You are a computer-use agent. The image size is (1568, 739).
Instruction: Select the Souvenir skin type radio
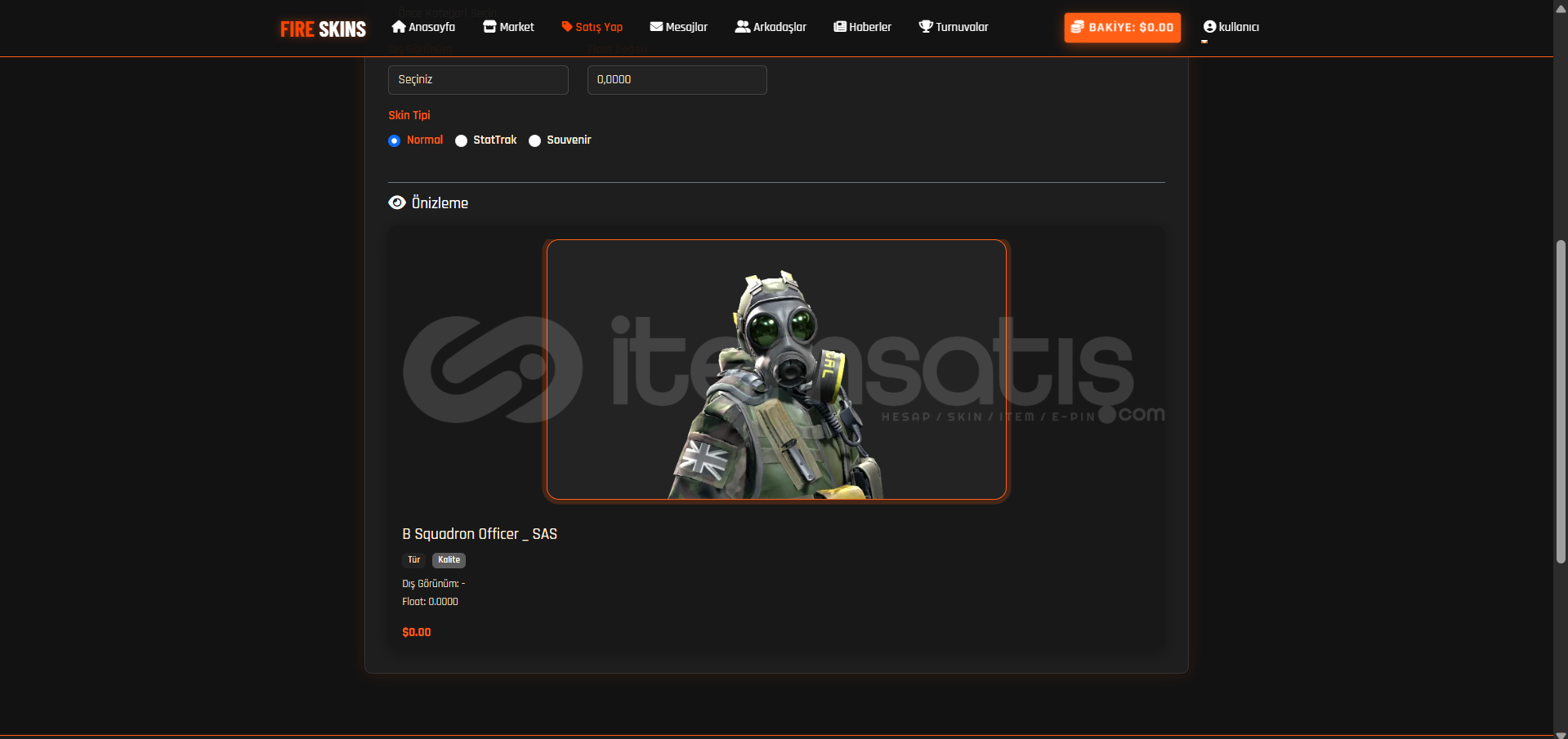coord(534,140)
